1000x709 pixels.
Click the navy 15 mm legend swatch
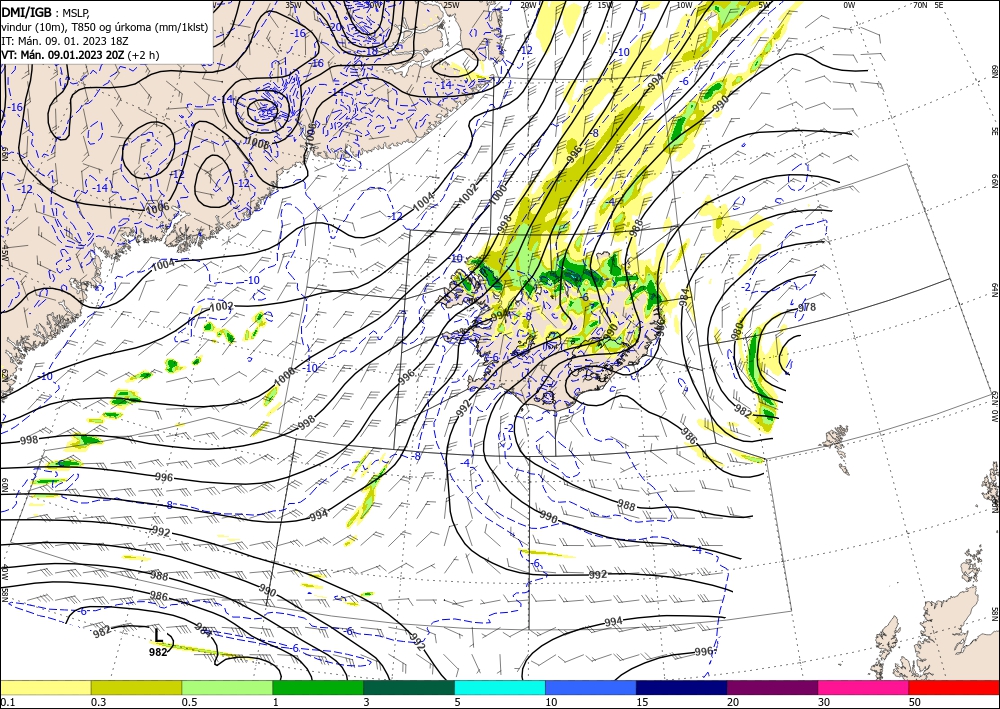[x=682, y=688]
